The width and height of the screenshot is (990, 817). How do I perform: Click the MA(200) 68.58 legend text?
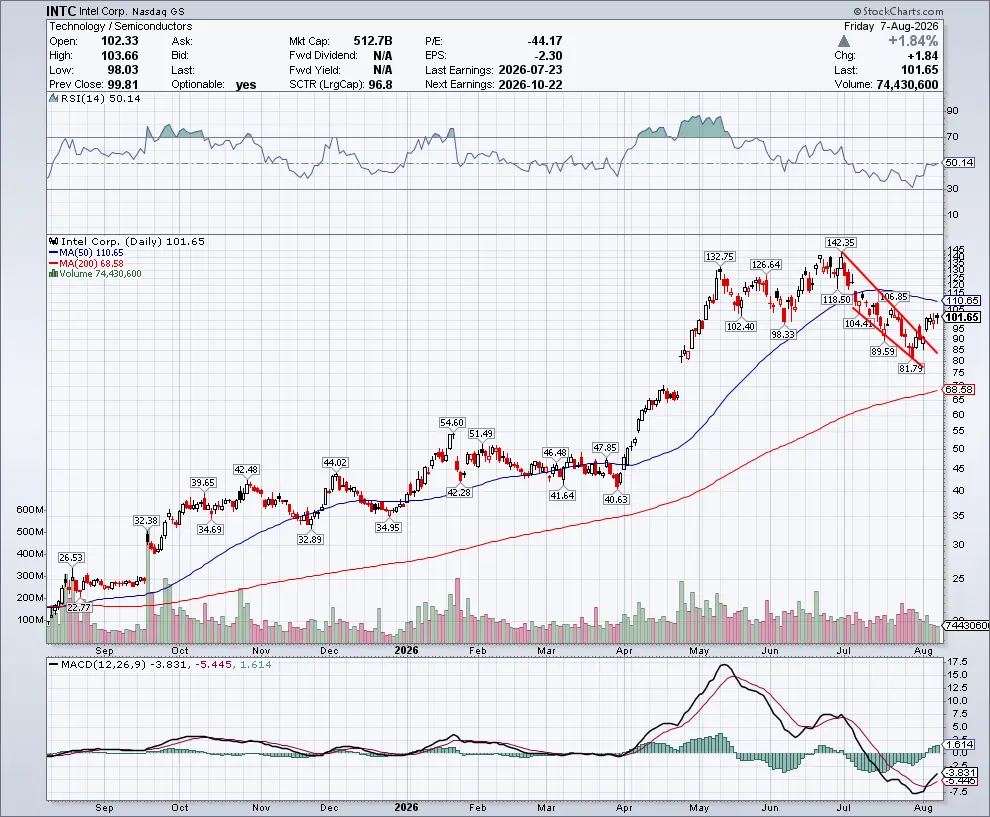(x=91, y=263)
